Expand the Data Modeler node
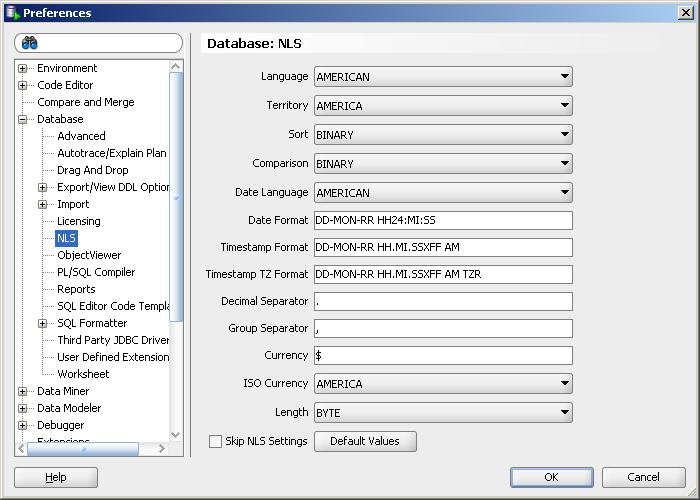Viewport: 700px width, 500px height. [22, 408]
